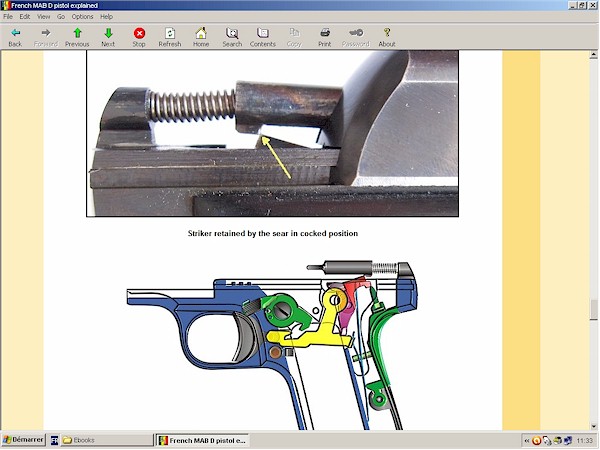
Task: Expand hidden tray icons chevron
Action: click(527, 441)
